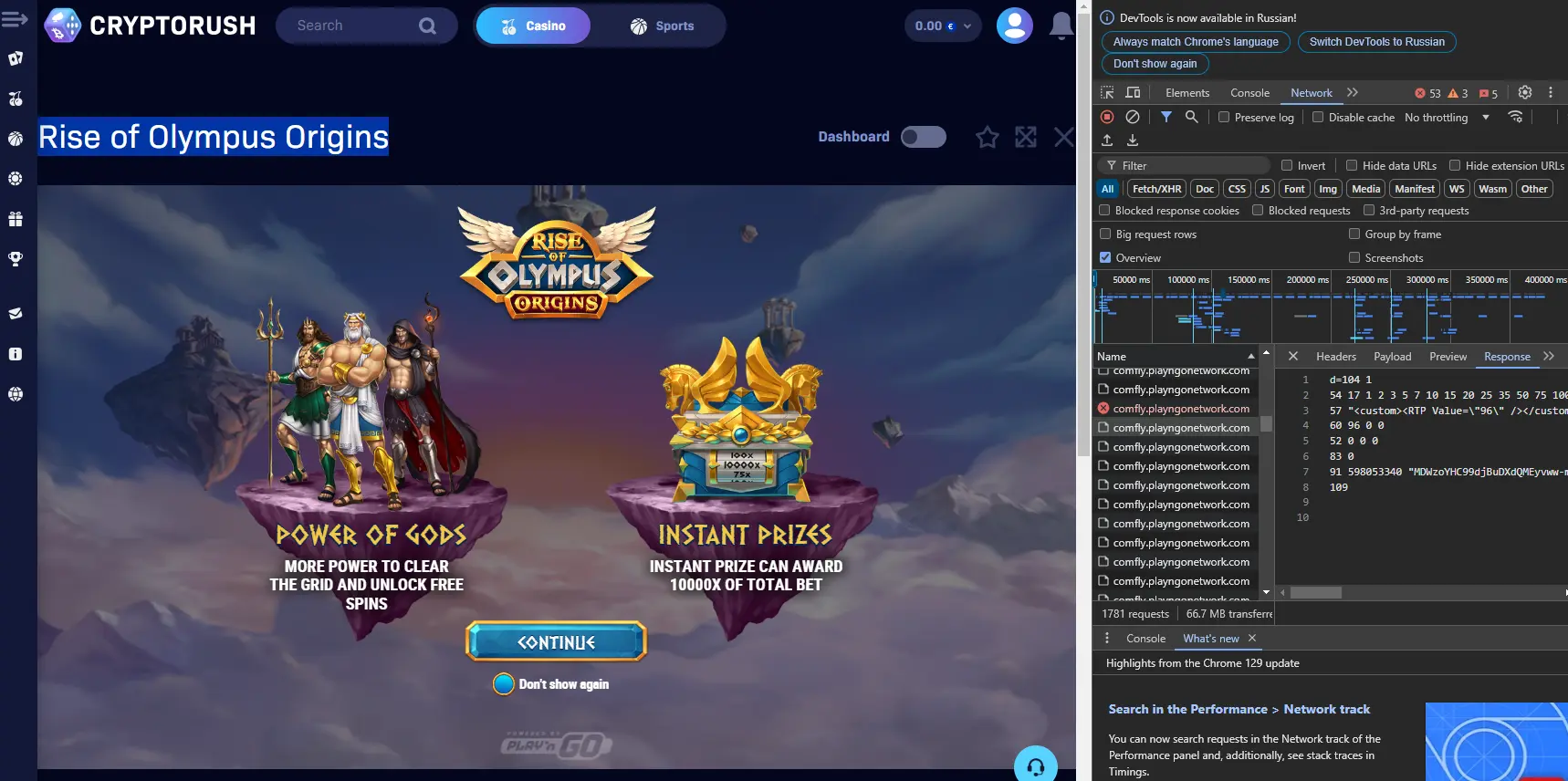Image resolution: width=1568 pixels, height=781 pixels.
Task: Switch the game to fullscreen mode
Action: click(1026, 137)
